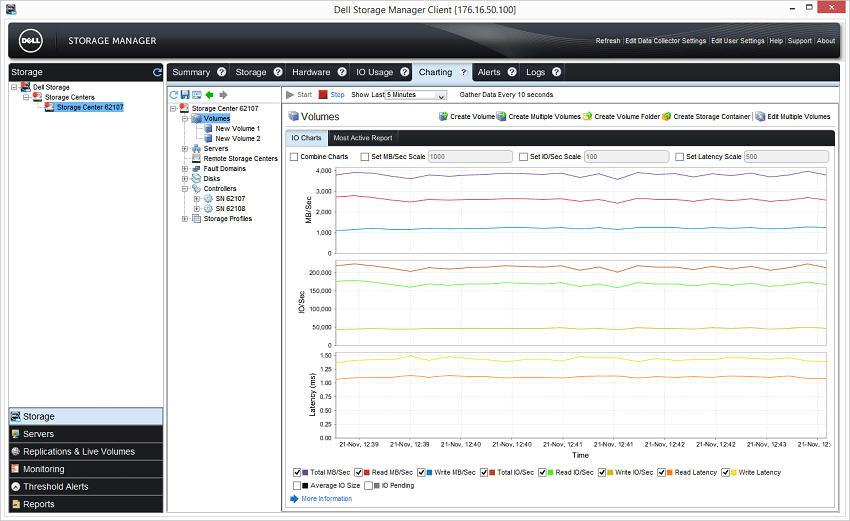The width and height of the screenshot is (850, 521).
Task: Click help icon next to Charting tab
Action: (x=463, y=72)
